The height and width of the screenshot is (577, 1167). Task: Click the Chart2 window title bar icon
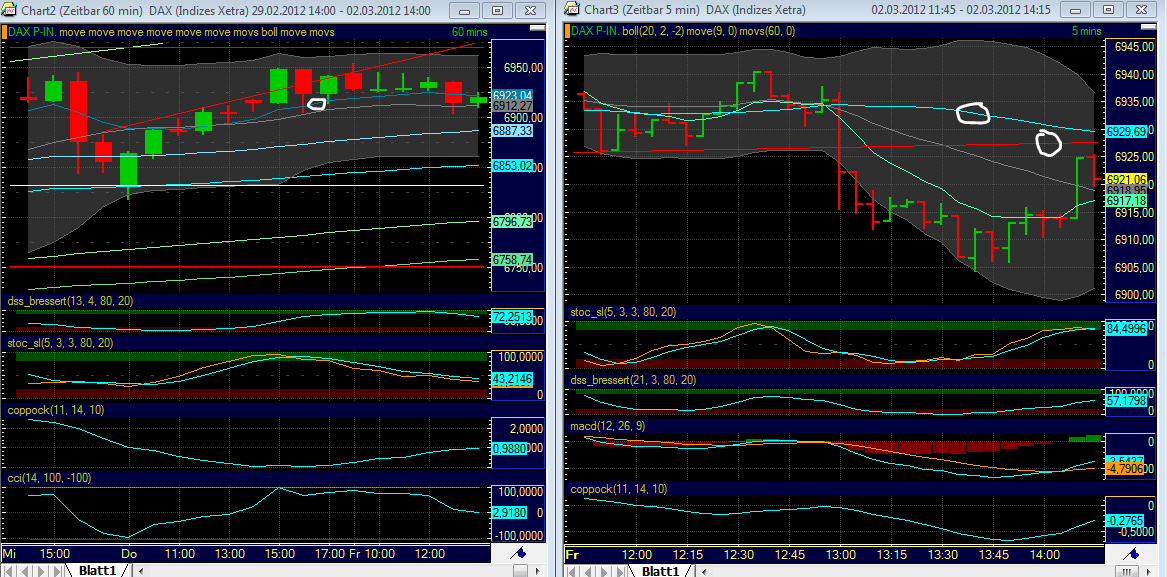point(10,10)
